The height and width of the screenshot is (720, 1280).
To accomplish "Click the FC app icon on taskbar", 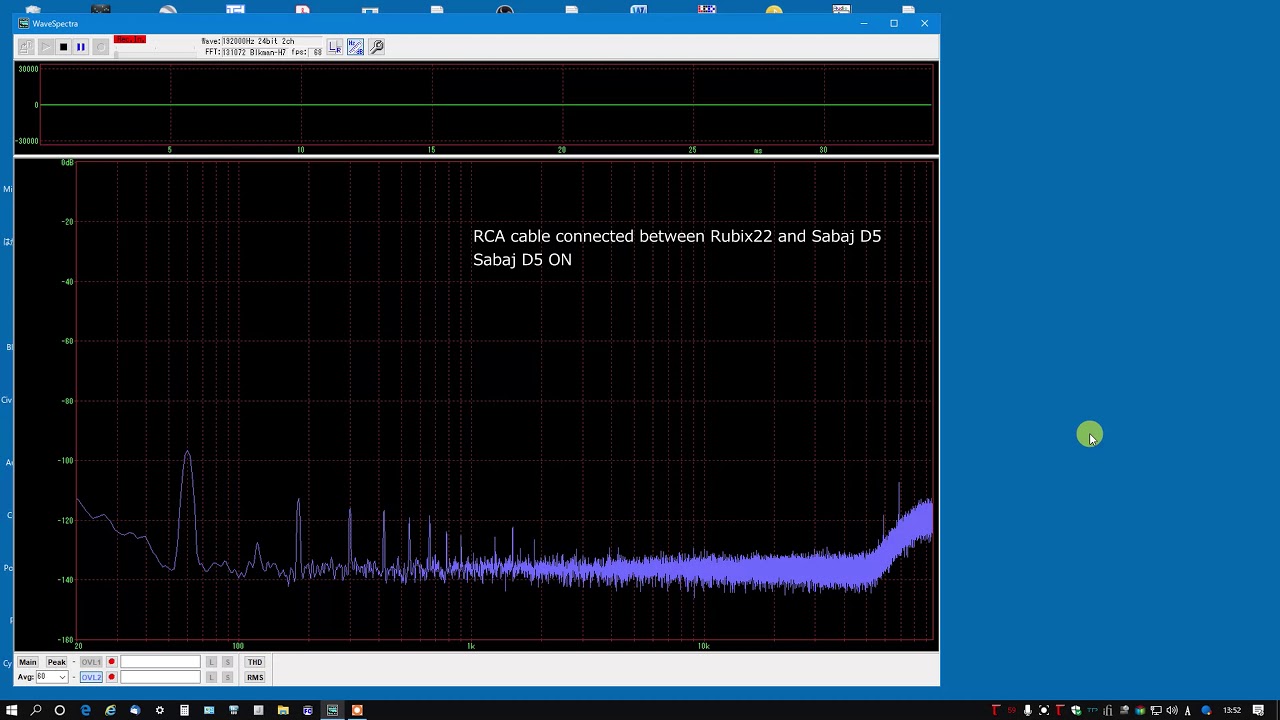I will 308,710.
